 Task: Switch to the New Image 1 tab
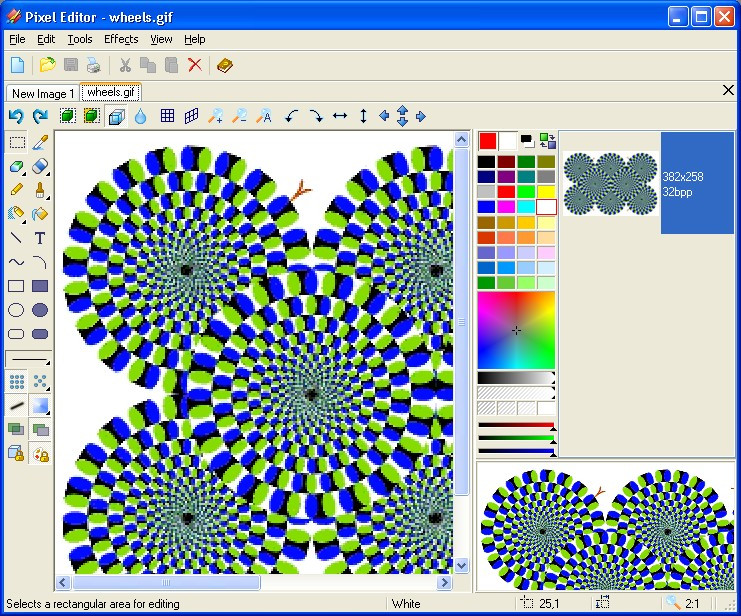point(43,94)
